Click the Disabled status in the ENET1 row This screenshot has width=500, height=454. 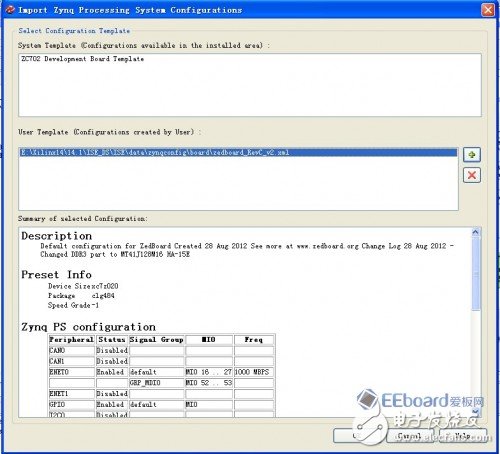pyautogui.click(x=112, y=394)
